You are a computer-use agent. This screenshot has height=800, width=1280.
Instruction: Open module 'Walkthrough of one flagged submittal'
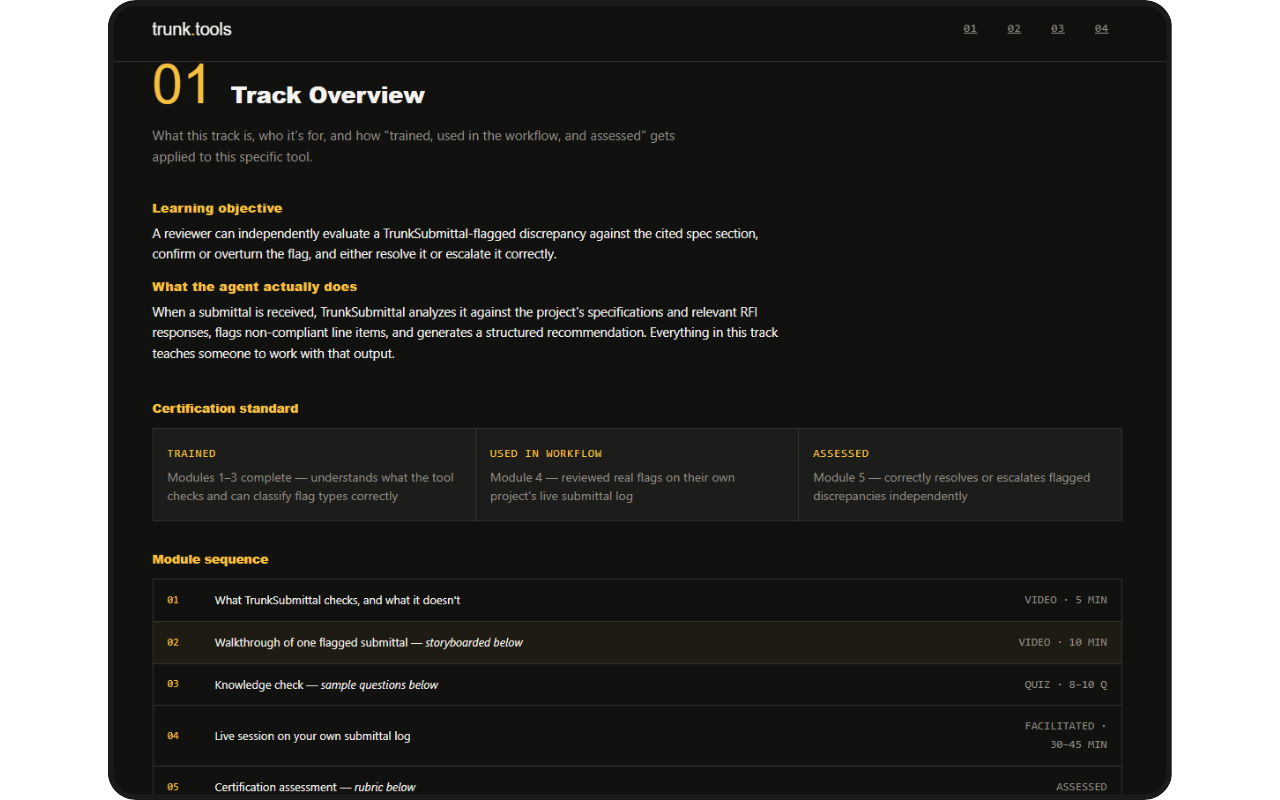637,642
